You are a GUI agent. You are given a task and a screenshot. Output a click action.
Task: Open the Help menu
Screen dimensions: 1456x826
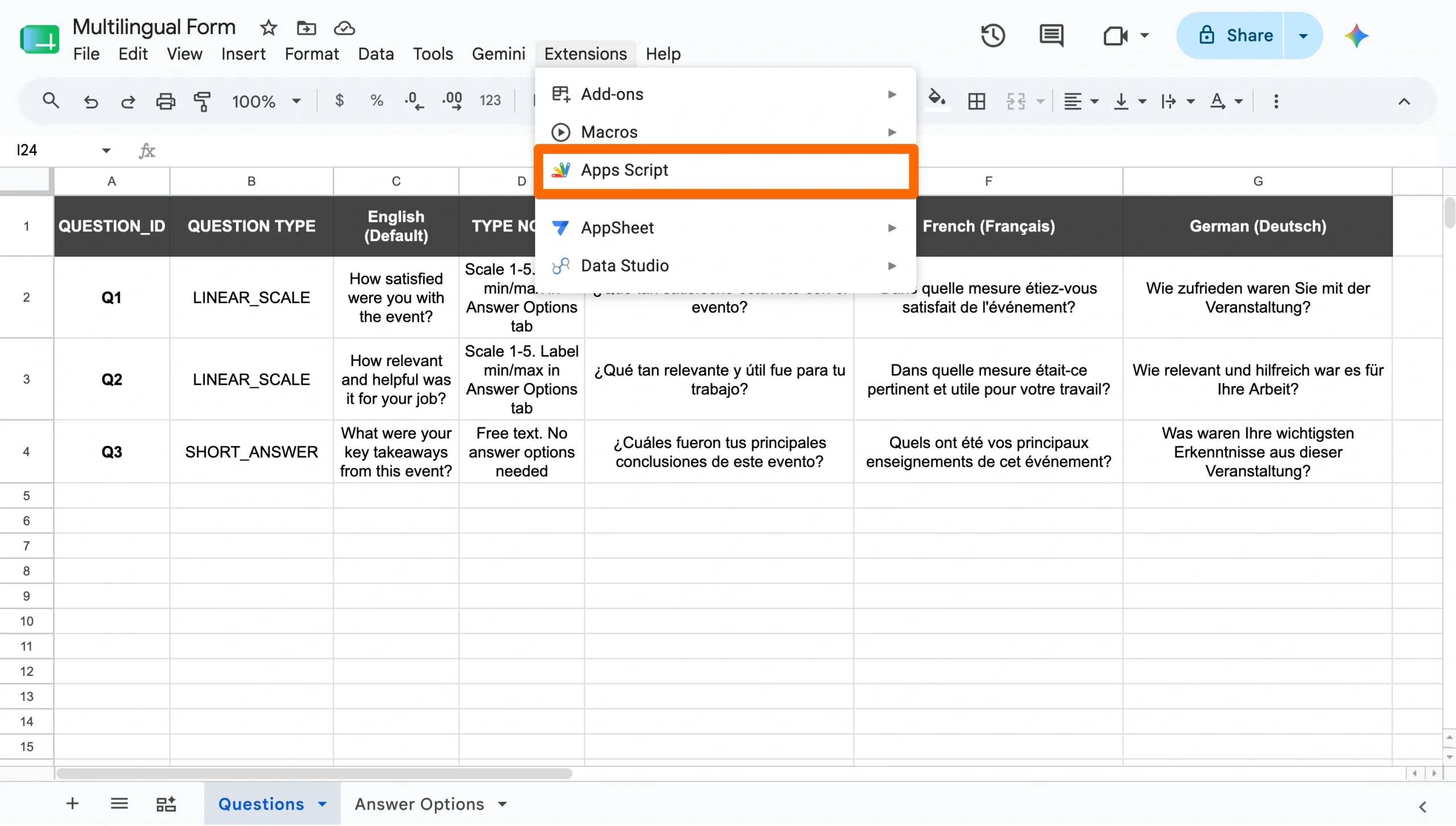[663, 54]
